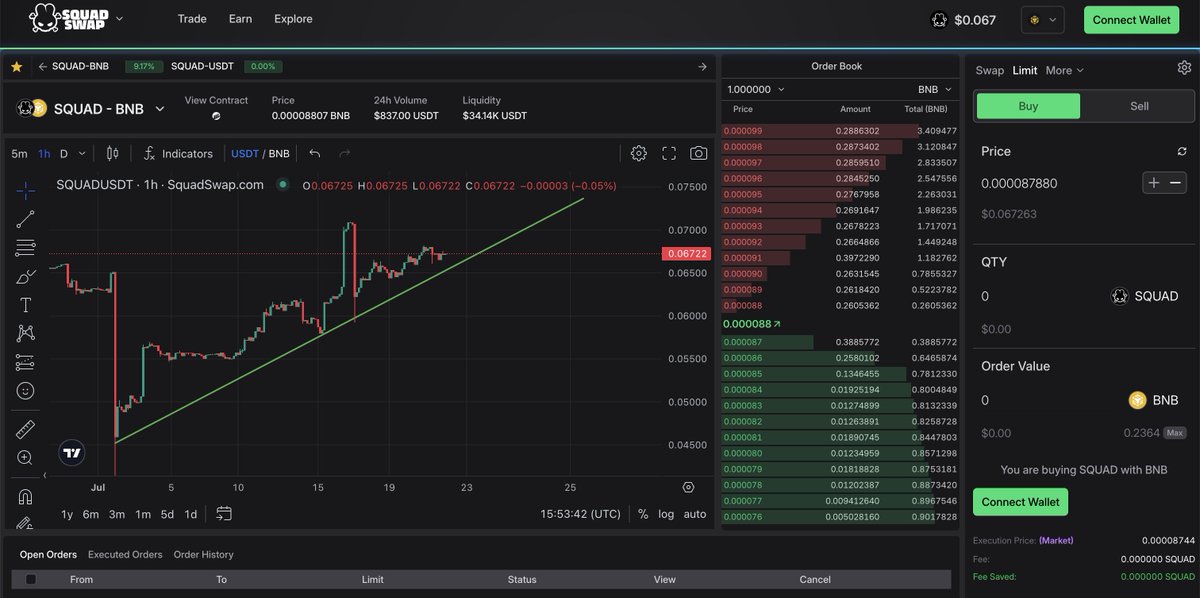Open chart axis settings gear

click(688, 487)
